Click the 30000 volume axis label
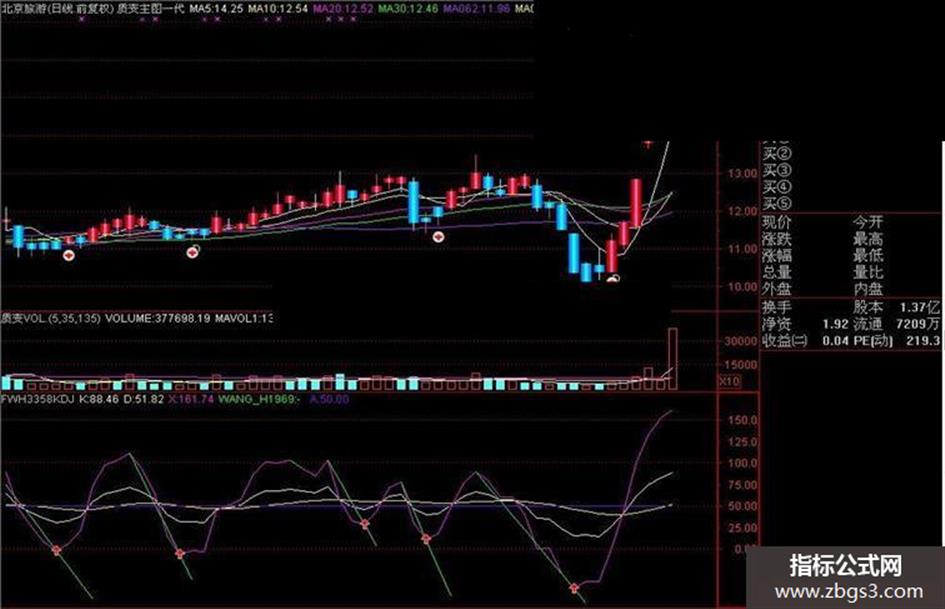 [x=741, y=341]
